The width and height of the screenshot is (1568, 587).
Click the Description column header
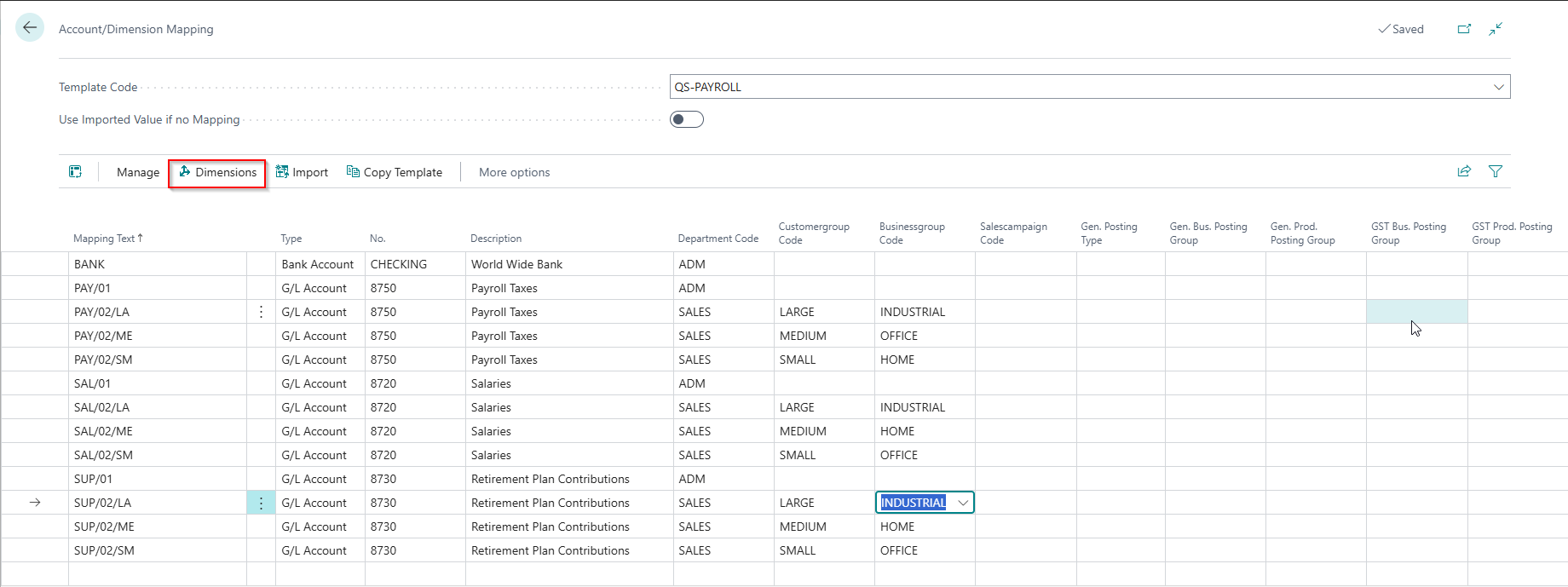point(496,239)
